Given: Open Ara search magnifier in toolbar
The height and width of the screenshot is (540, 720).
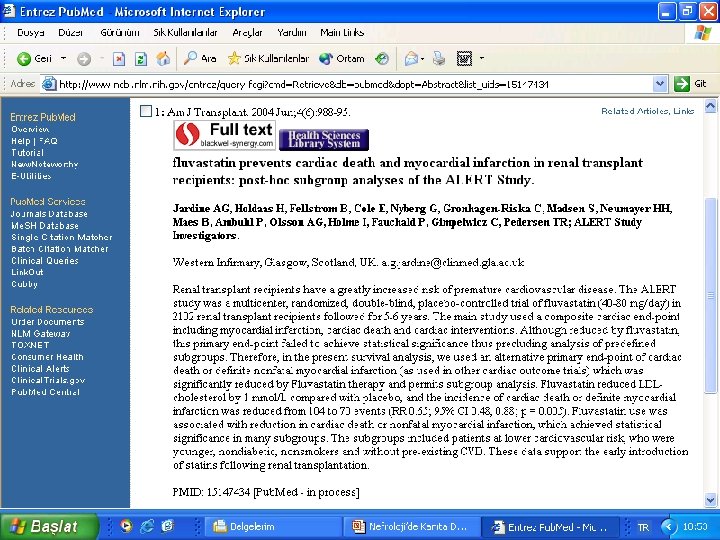Looking at the screenshot, I should coord(200,58).
